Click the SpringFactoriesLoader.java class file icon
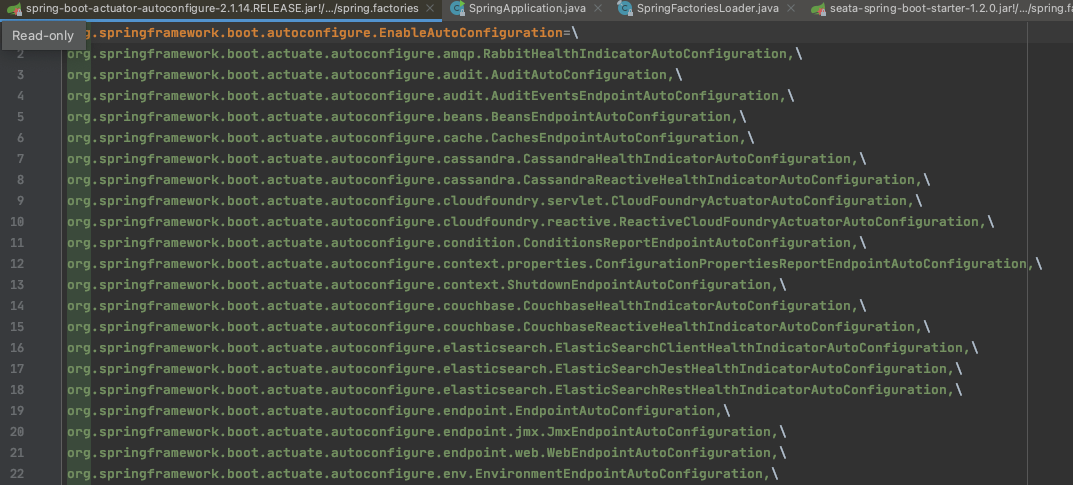The height and width of the screenshot is (485, 1073). click(625, 9)
